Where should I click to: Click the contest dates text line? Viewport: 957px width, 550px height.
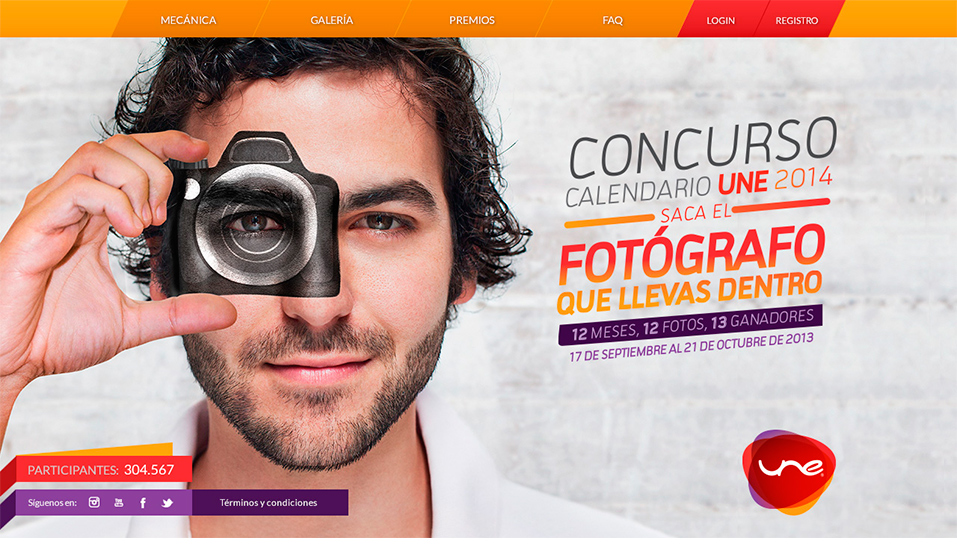pyautogui.click(x=691, y=347)
